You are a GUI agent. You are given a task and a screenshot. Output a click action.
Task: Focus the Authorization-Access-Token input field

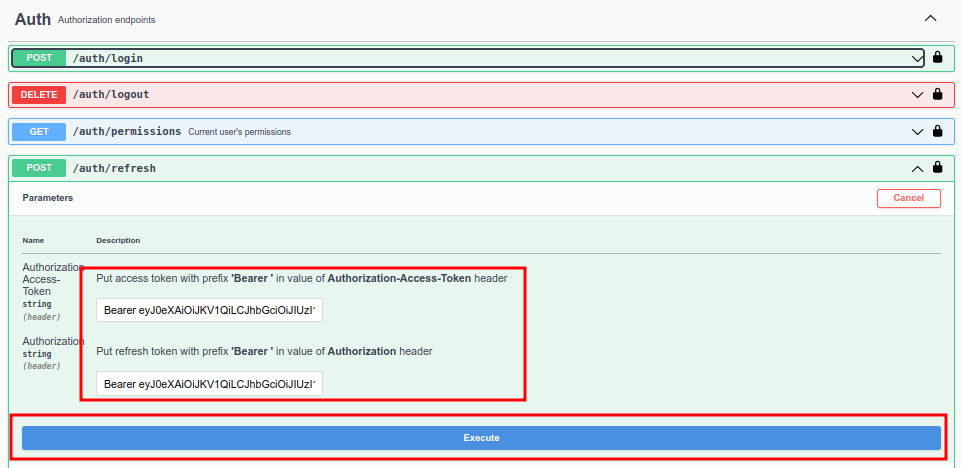pyautogui.click(x=209, y=311)
